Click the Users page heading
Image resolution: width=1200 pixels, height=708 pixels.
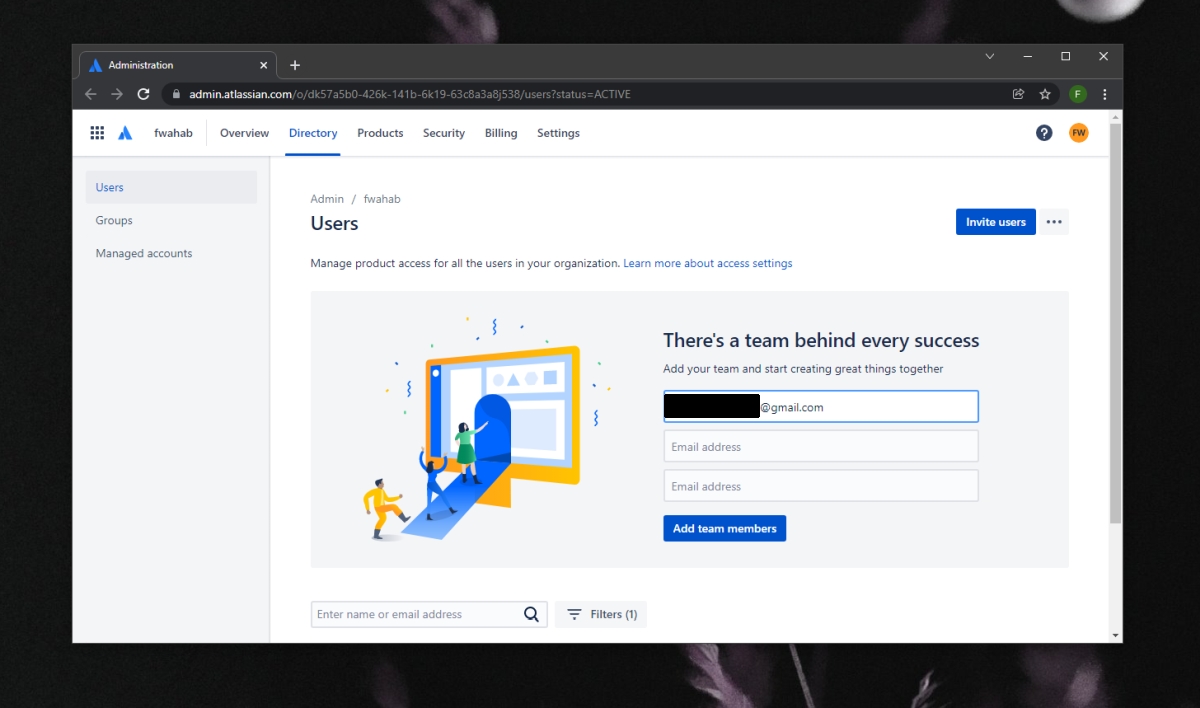click(334, 224)
